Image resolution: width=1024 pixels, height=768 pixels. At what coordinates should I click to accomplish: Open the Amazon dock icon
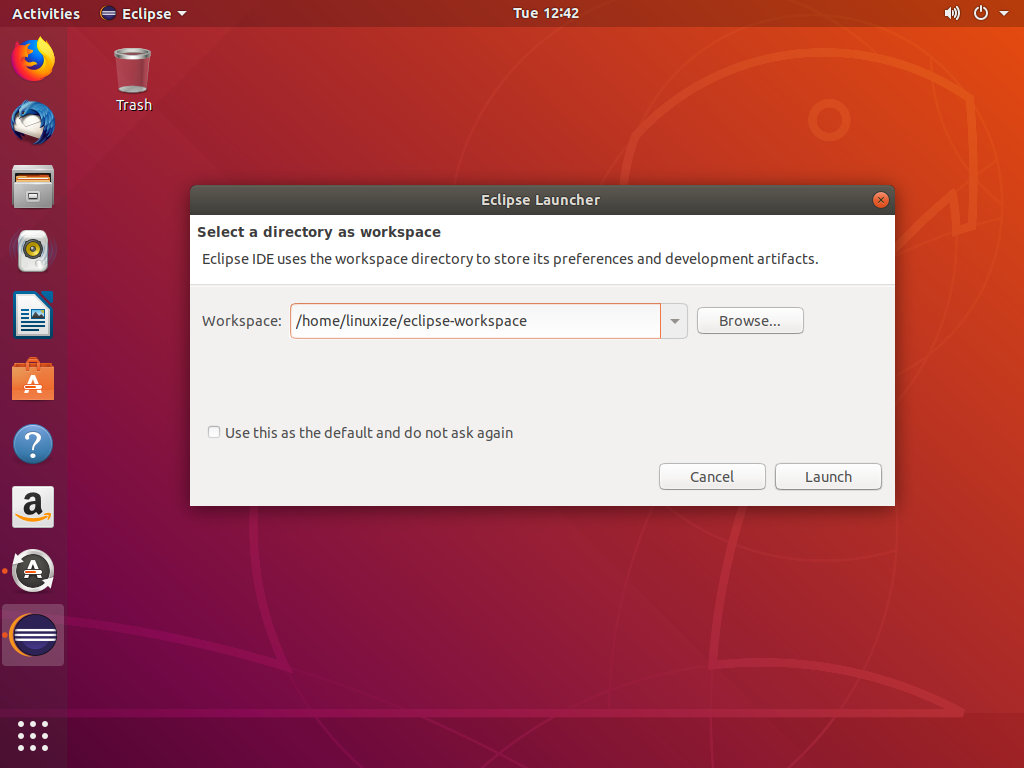click(x=33, y=507)
